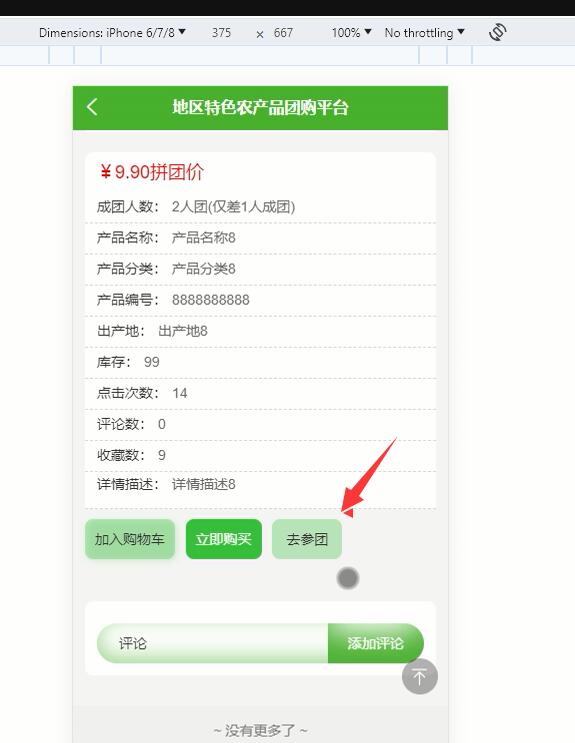Viewport: 575px width, 743px height.
Task: Click the viewport width 375 field
Action: pyautogui.click(x=221, y=33)
